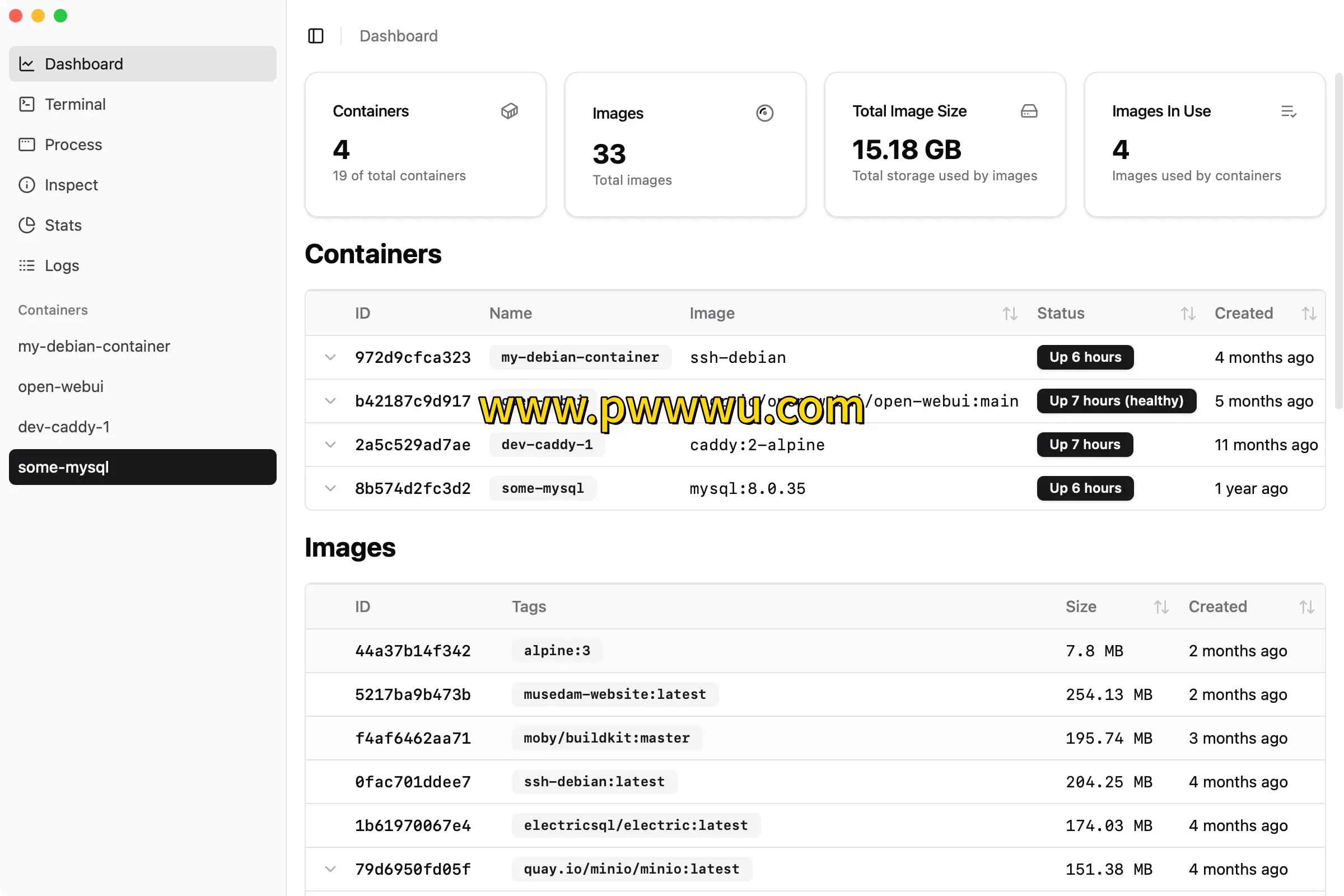Click the Logs list icon
The width and height of the screenshot is (1344, 896).
(27, 265)
